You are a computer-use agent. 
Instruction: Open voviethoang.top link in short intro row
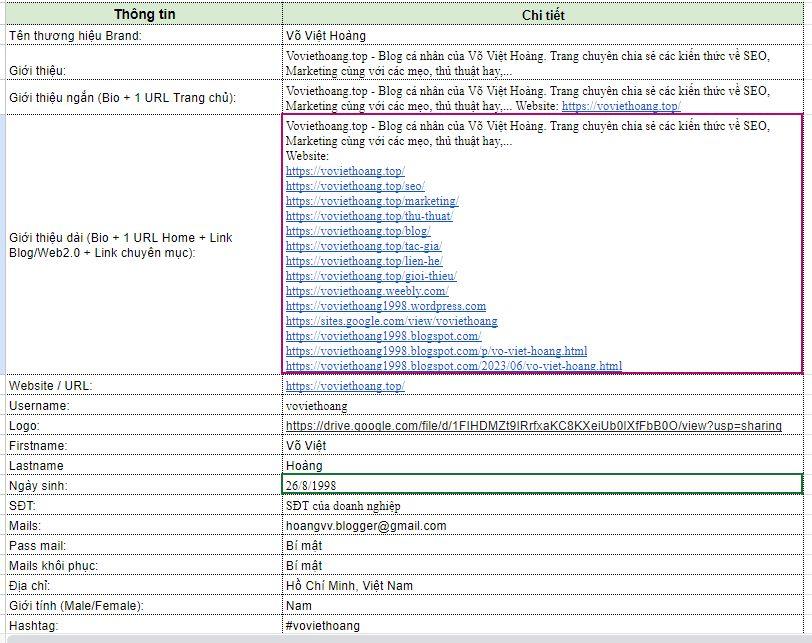[x=621, y=106]
